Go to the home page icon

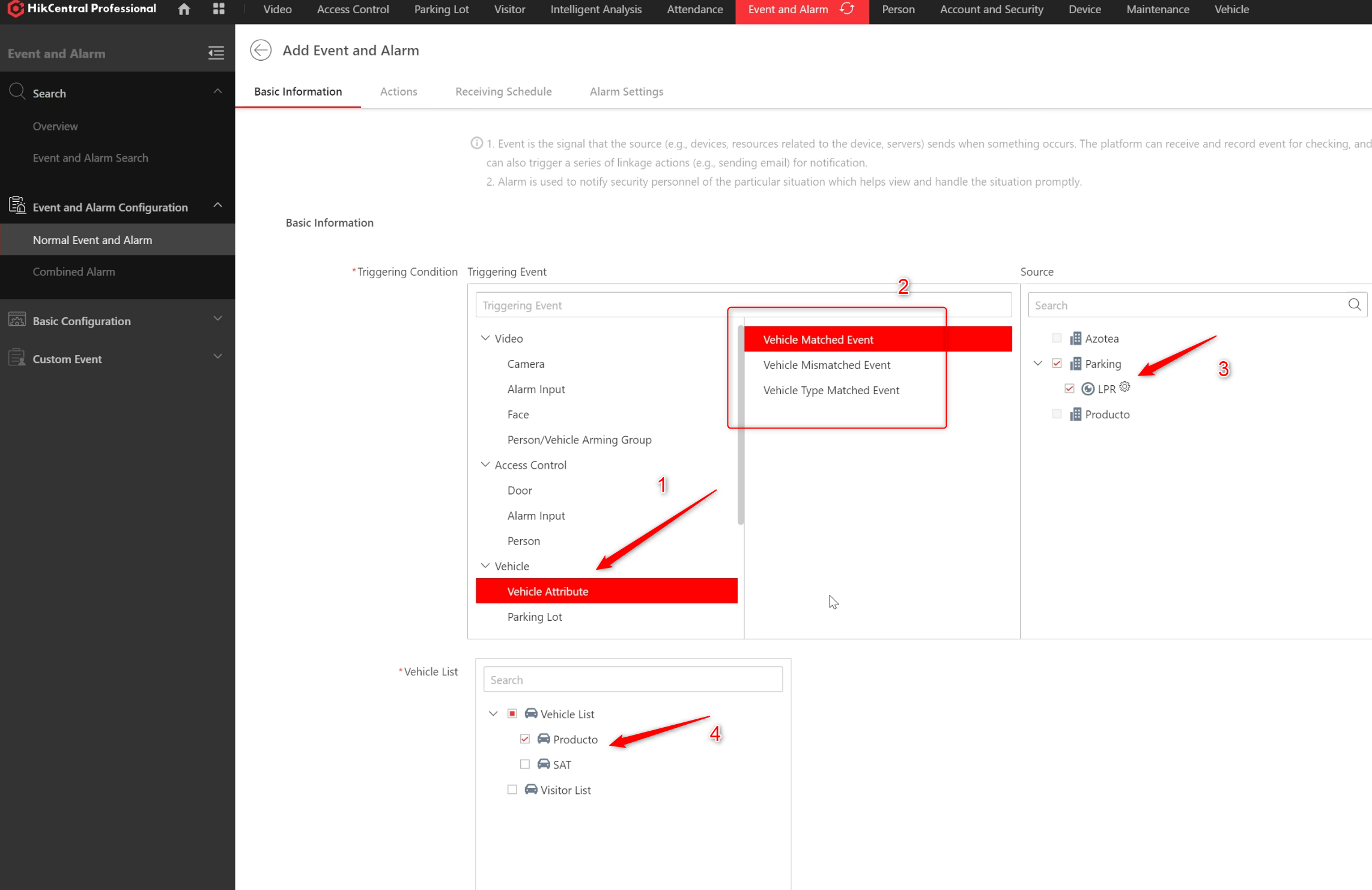point(184,9)
